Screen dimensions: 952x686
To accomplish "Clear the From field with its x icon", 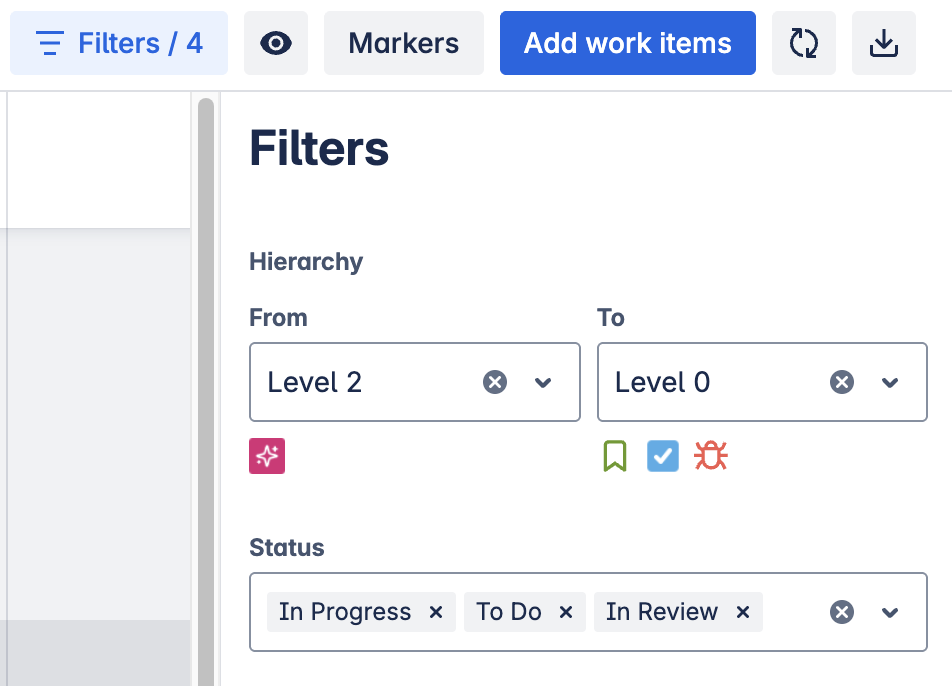I will [x=494, y=382].
